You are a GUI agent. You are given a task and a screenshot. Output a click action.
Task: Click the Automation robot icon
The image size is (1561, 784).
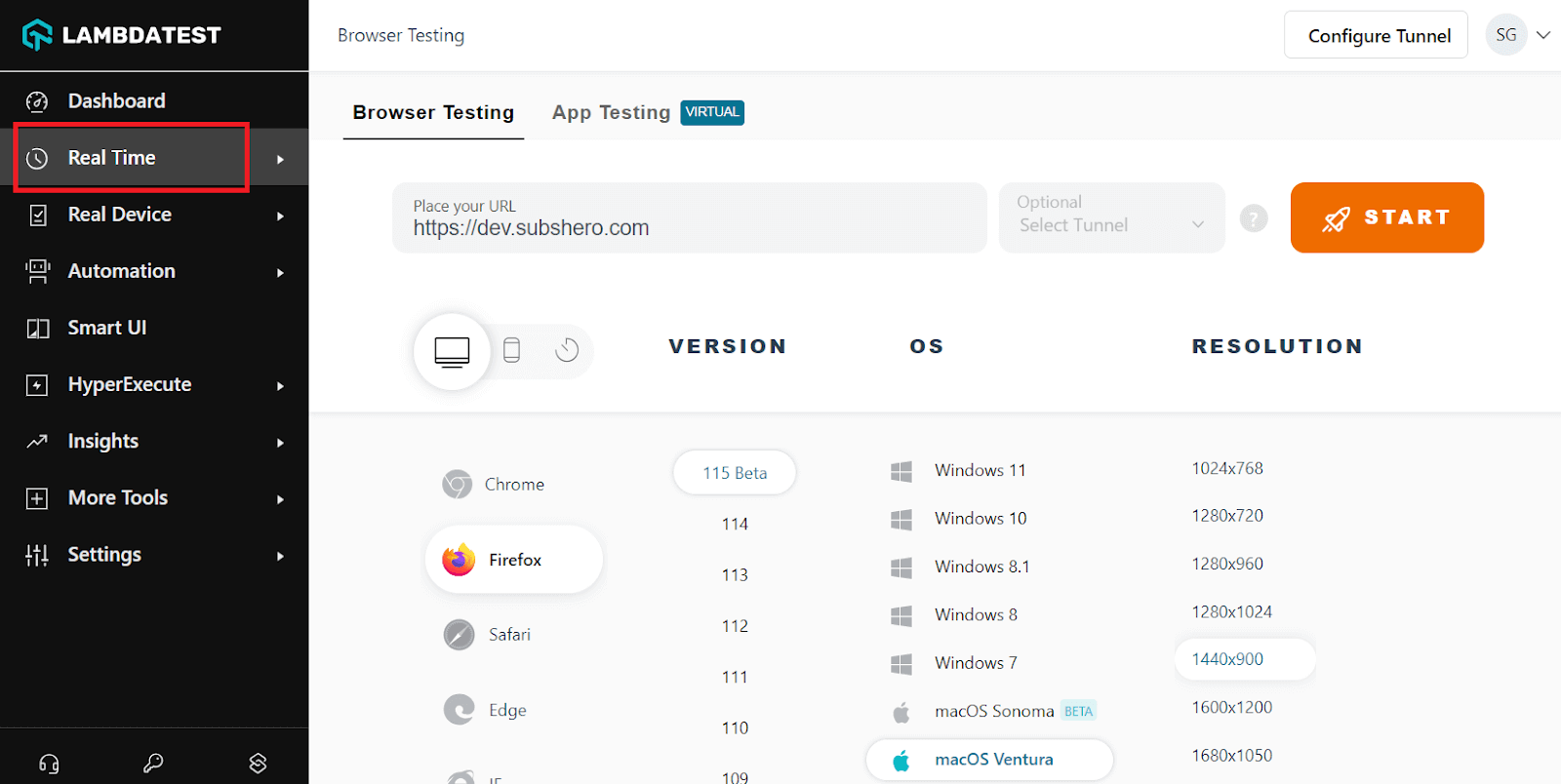[37, 271]
